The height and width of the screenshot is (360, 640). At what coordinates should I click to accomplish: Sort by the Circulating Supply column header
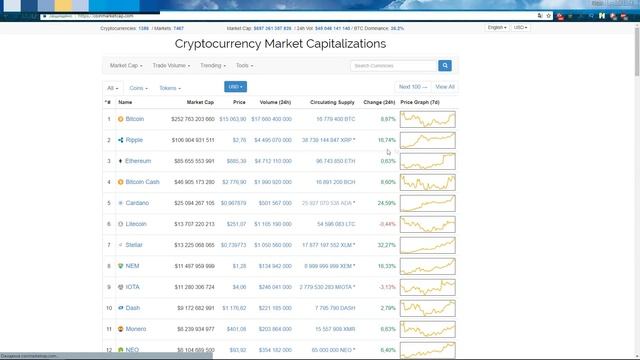[x=332, y=102]
